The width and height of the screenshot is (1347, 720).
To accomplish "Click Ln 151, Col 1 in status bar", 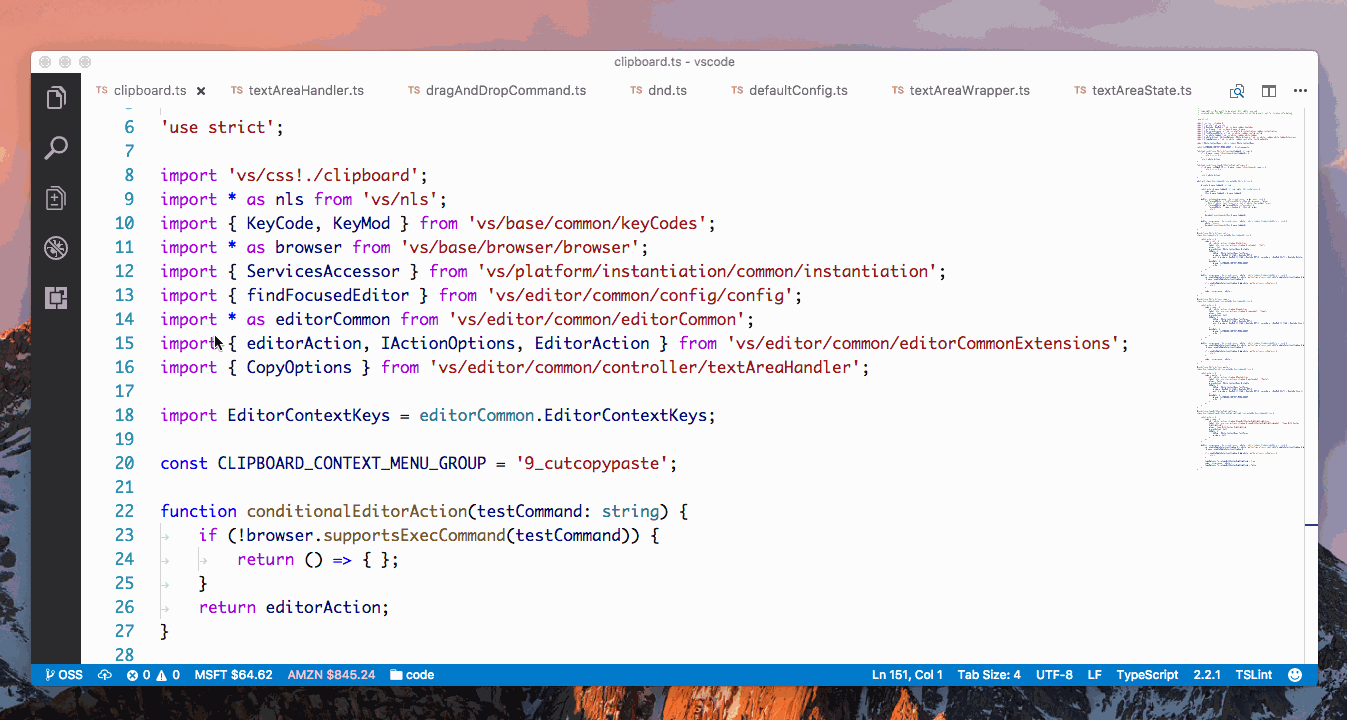I will pos(907,675).
